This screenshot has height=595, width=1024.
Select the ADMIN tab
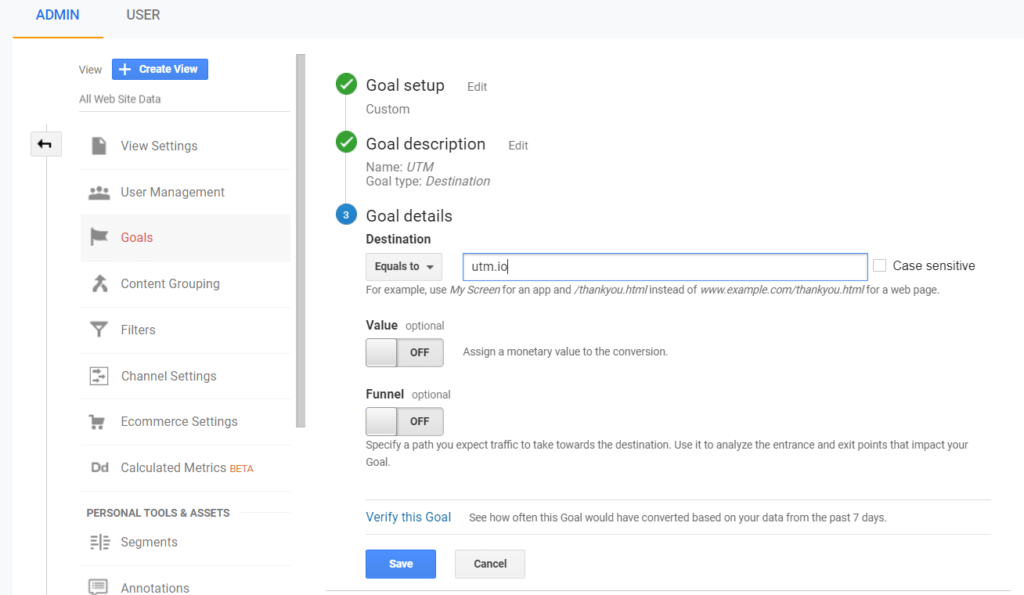pyautogui.click(x=57, y=15)
